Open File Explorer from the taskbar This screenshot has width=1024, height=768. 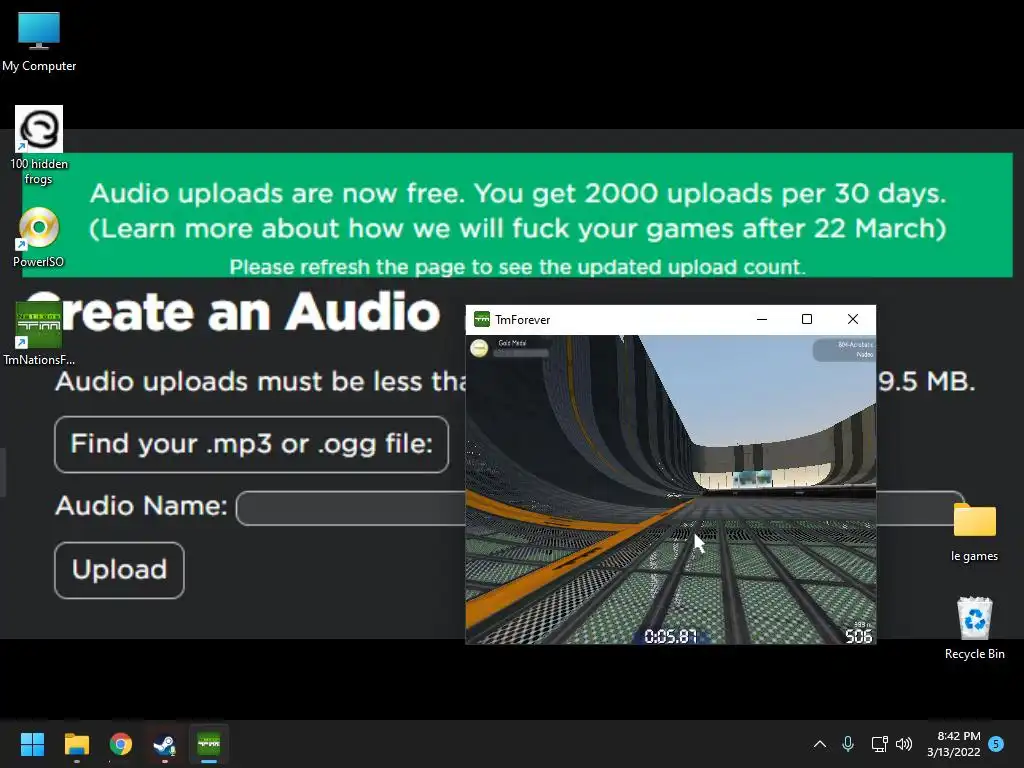tap(76, 744)
